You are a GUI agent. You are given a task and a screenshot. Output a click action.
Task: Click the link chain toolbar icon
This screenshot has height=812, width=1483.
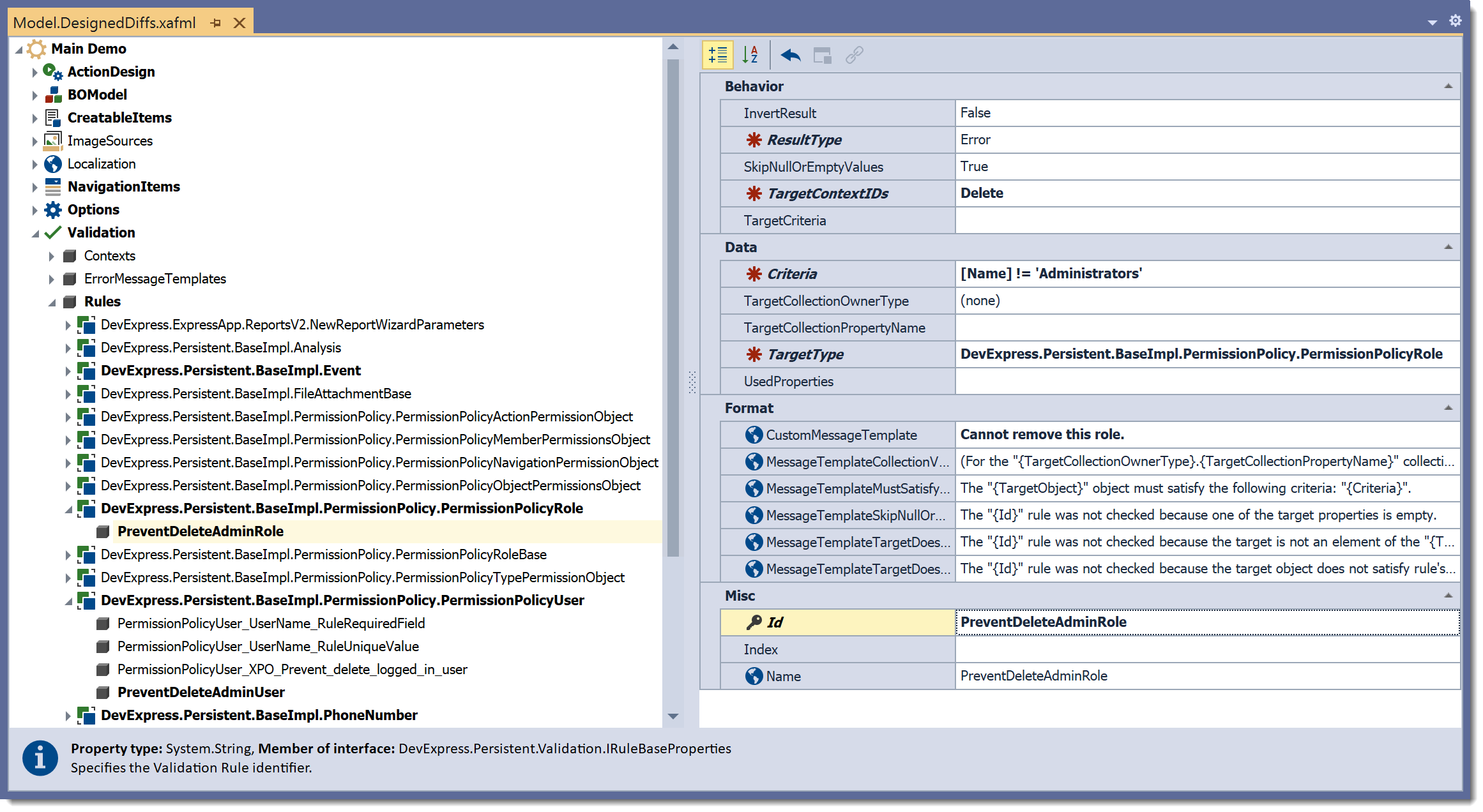tap(854, 56)
